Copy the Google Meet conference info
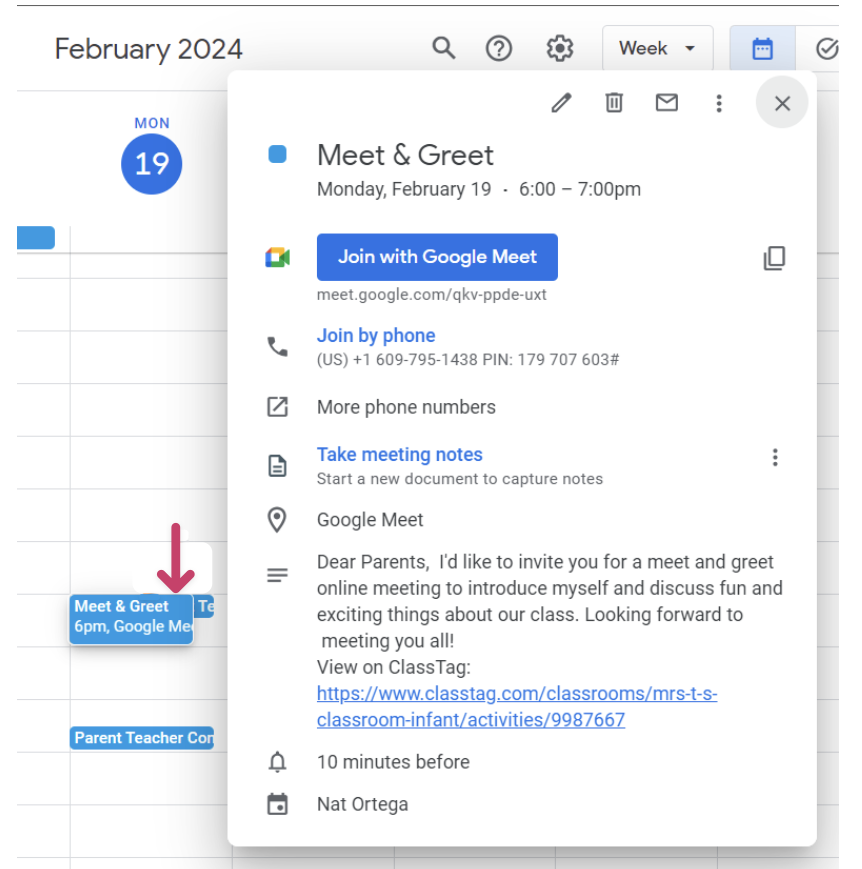The image size is (862, 869). tap(774, 258)
